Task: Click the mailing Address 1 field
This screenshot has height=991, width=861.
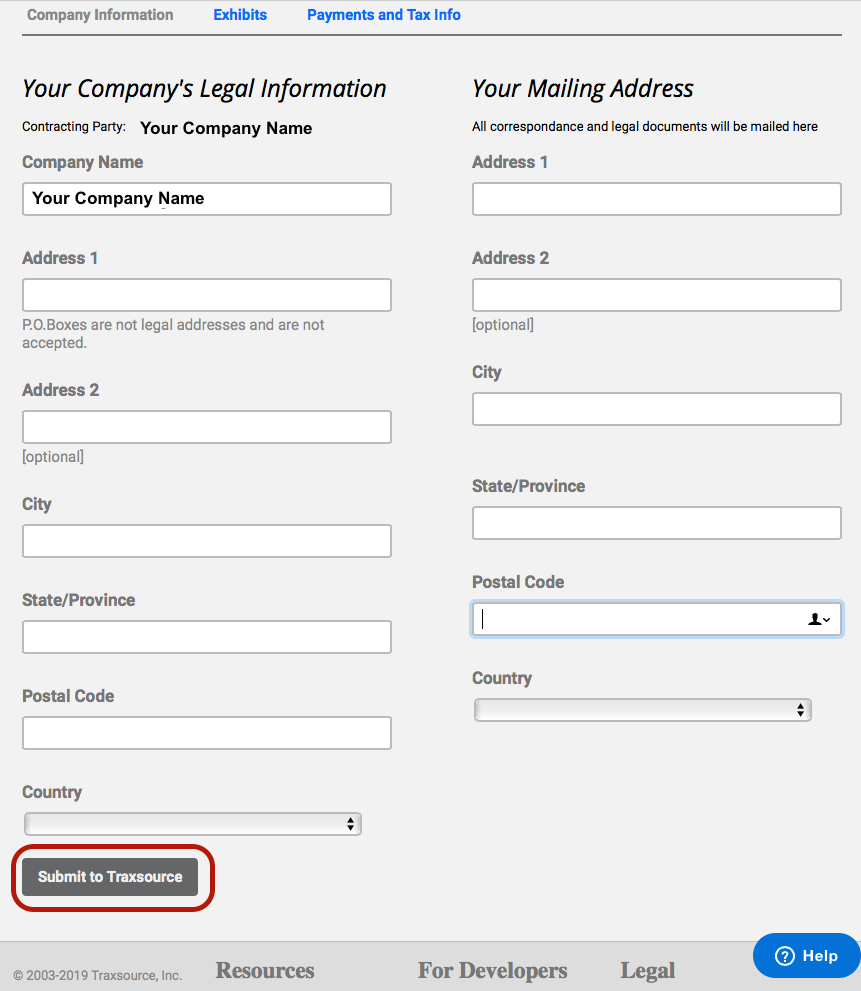Action: [x=656, y=199]
